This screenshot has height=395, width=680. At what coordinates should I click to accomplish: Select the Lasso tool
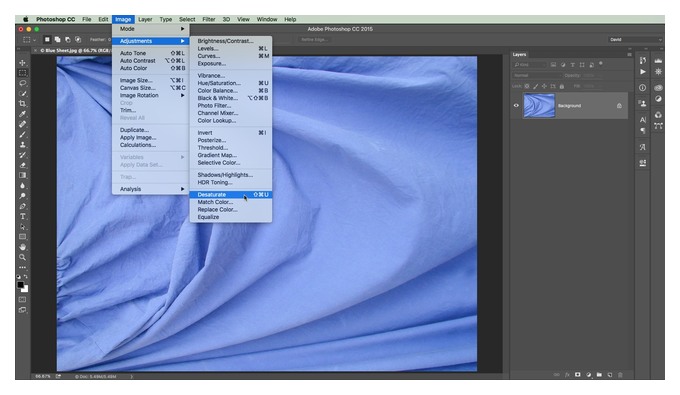[23, 83]
